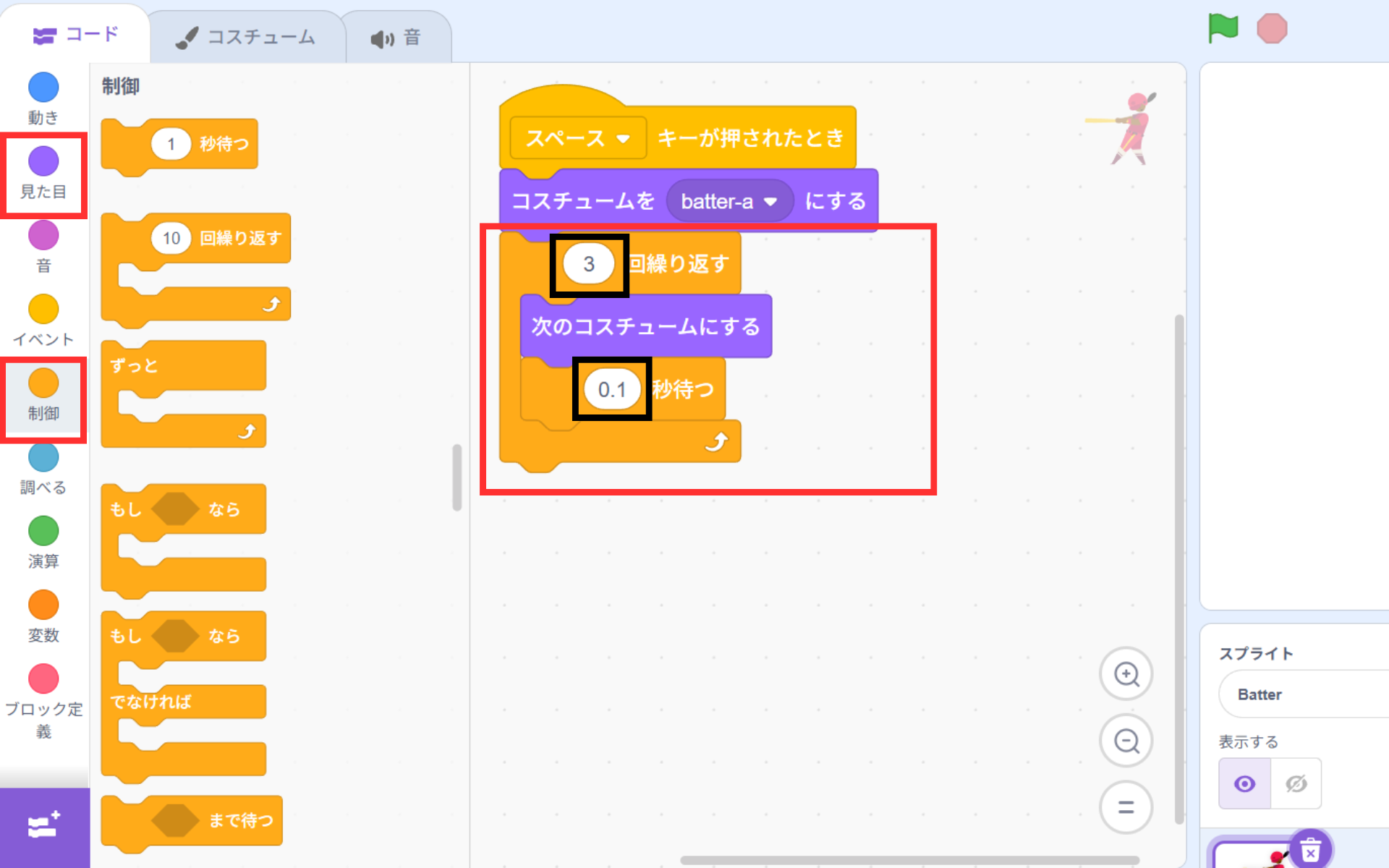This screenshot has height=868, width=1389.
Task: Open the 変数 (Variables) block category
Action: tap(43, 617)
